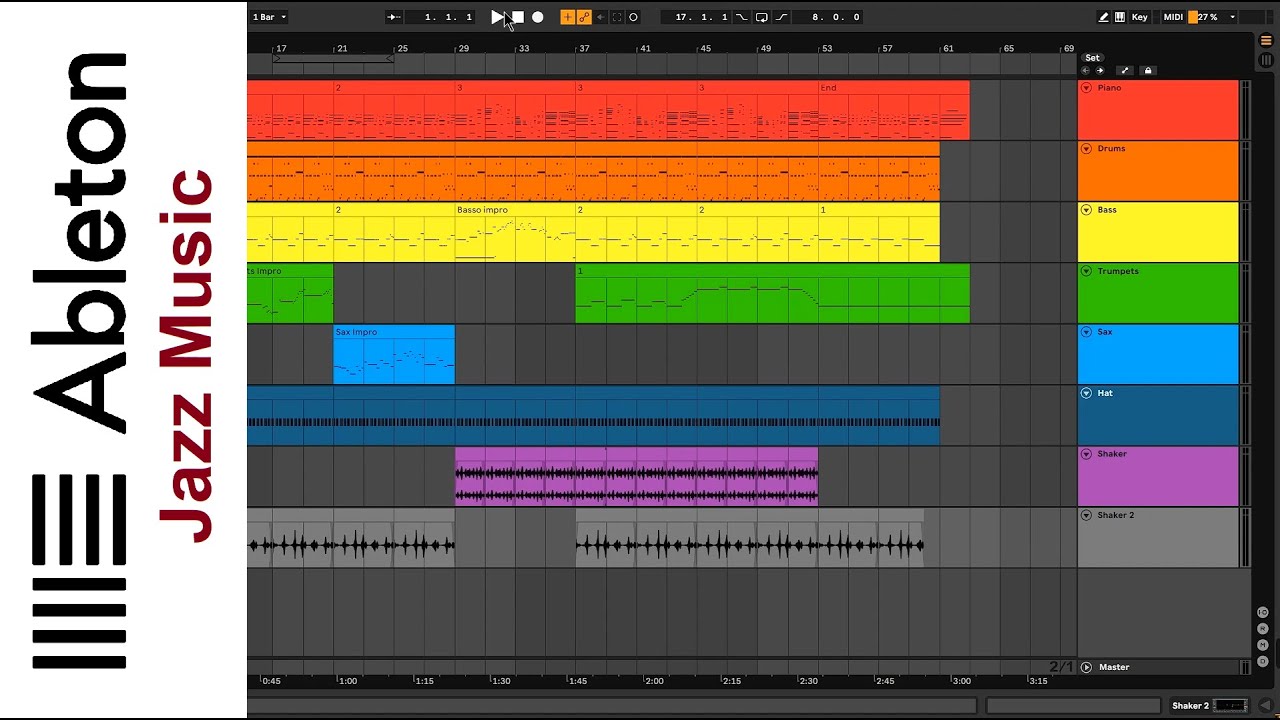
Task: Select the Sax Impro clip
Action: click(394, 354)
